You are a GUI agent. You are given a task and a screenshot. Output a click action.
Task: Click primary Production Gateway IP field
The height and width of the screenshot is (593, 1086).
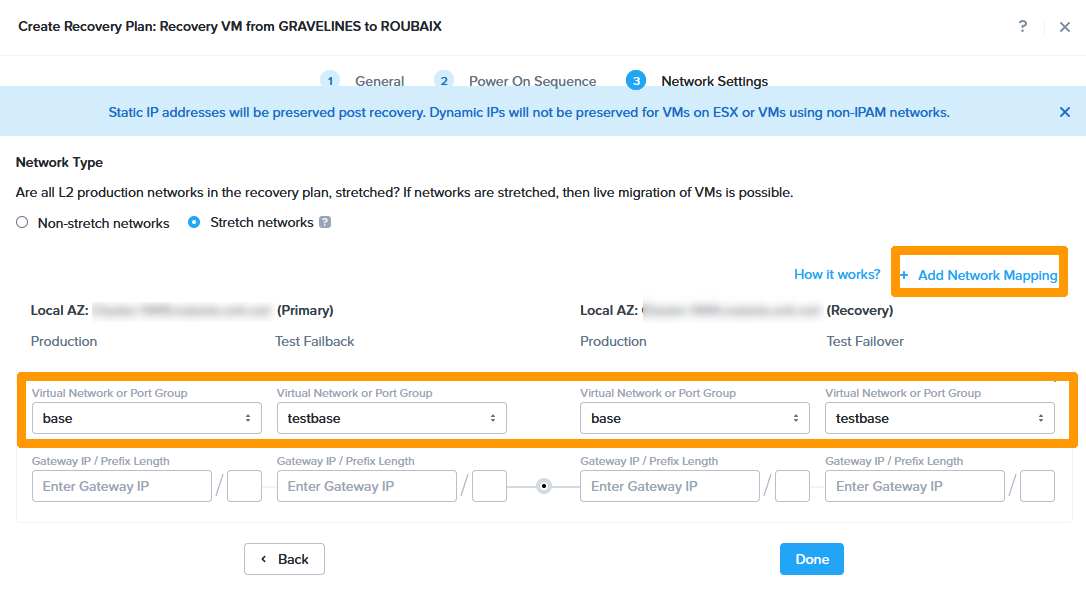tap(121, 487)
